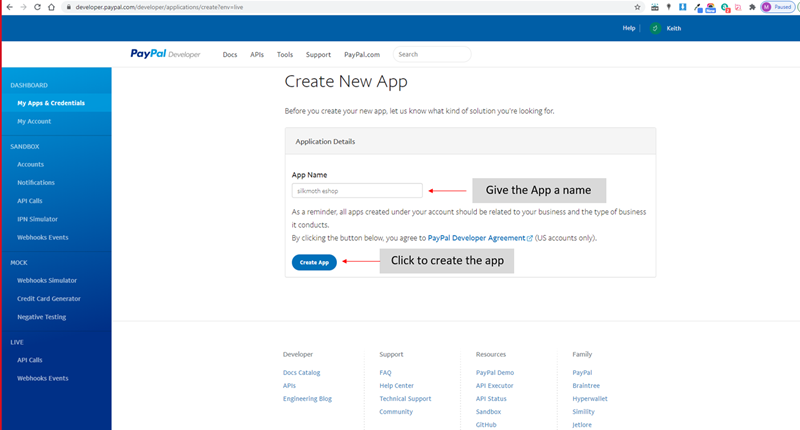
Task: Click the map-pin extension icon
Action: pos(669,7)
